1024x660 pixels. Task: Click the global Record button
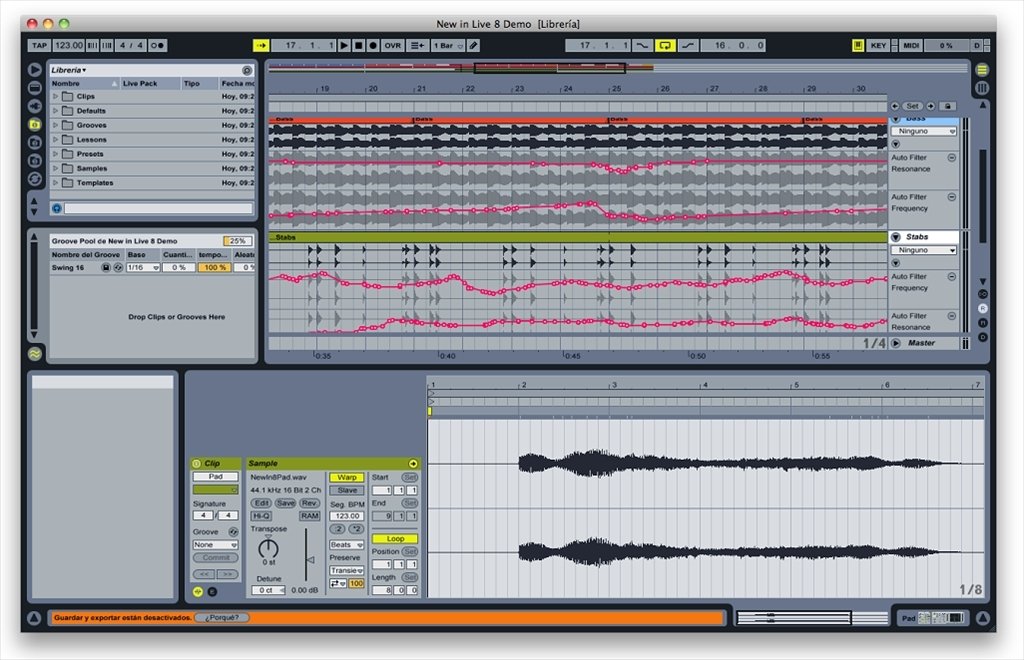[373, 46]
